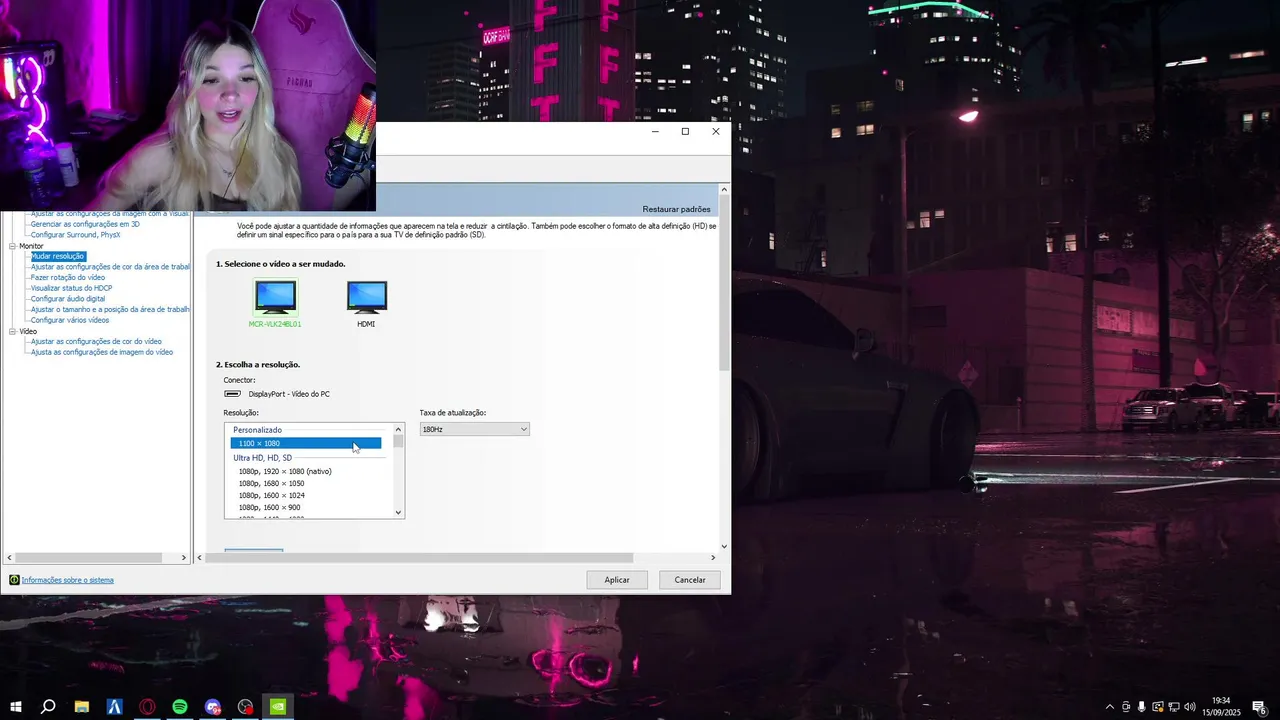
Task: Click the content pane scroll-down arrow
Action: tap(725, 546)
